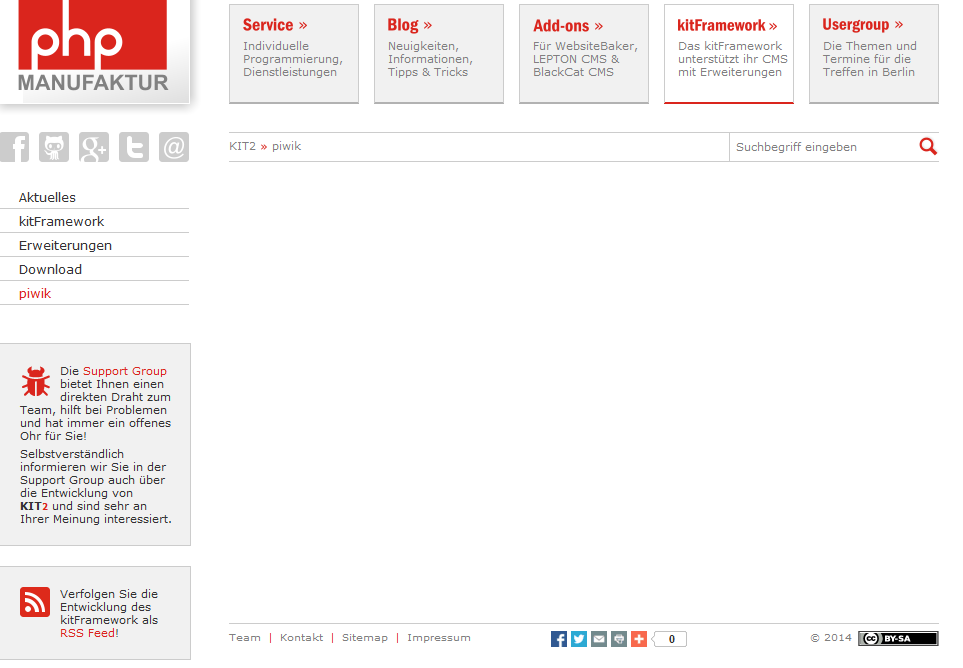Select Aktuelles in the side menu
This screenshot has width=963, height=668.
click(x=95, y=198)
